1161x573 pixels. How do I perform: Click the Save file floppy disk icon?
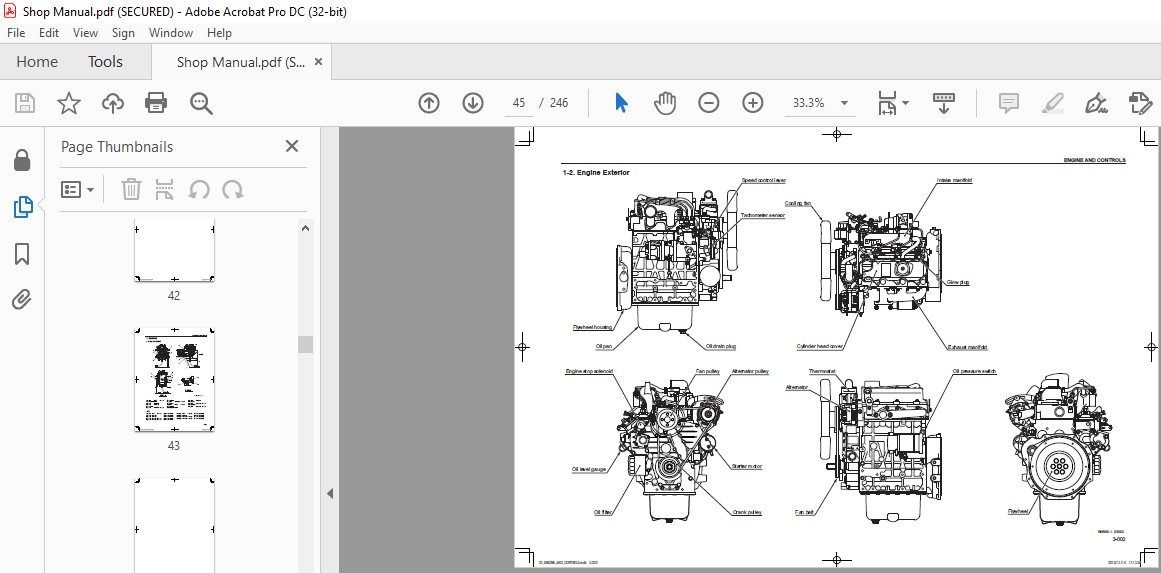coord(24,103)
